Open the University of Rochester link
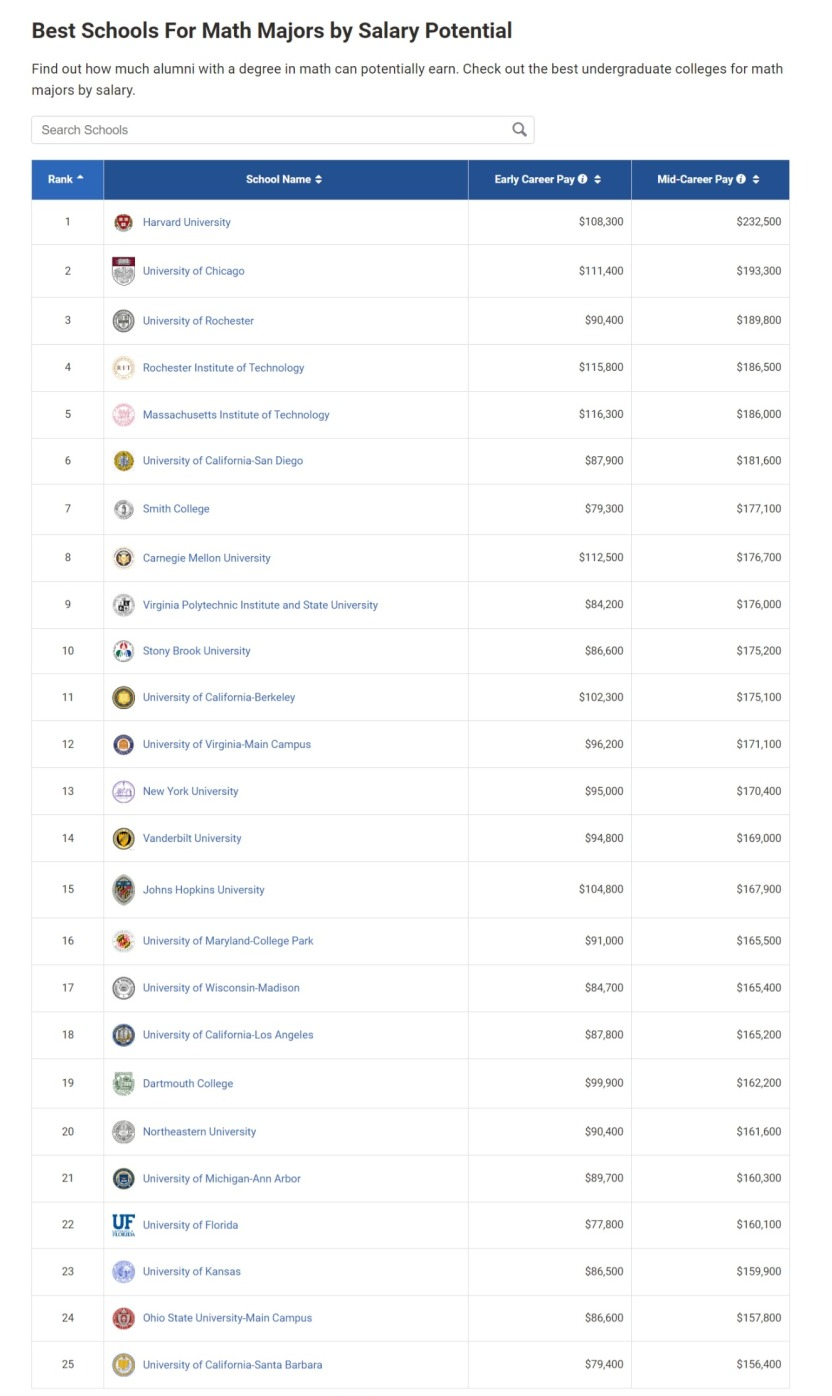The height and width of the screenshot is (1396, 832). [199, 321]
